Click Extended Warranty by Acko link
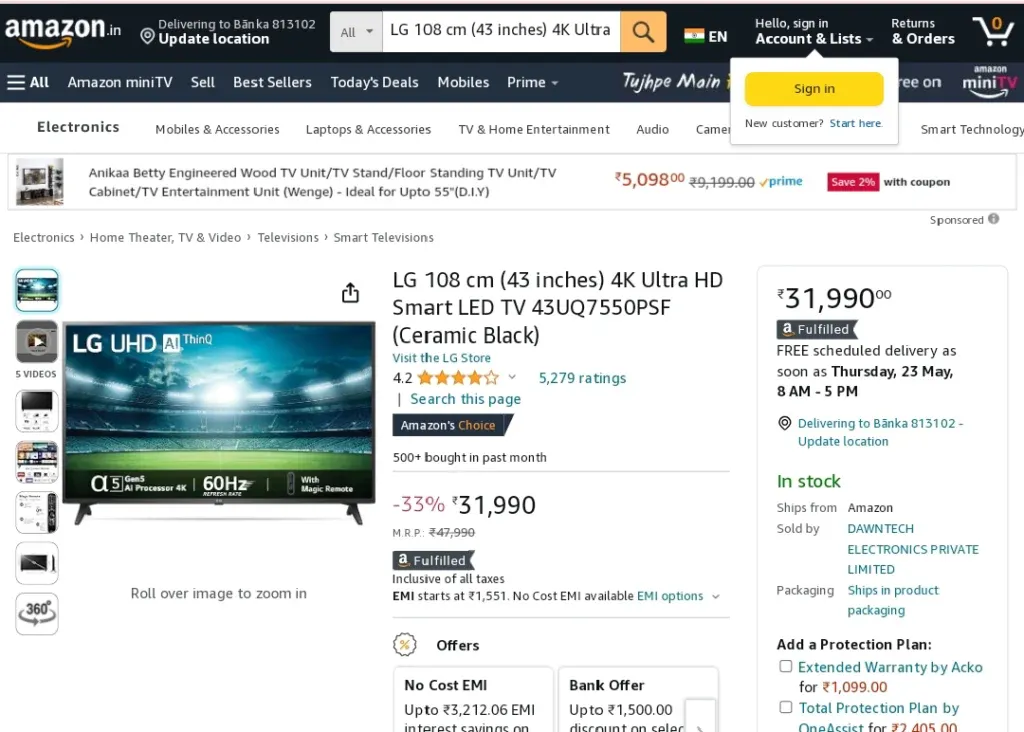The image size is (1024, 732). (x=890, y=667)
